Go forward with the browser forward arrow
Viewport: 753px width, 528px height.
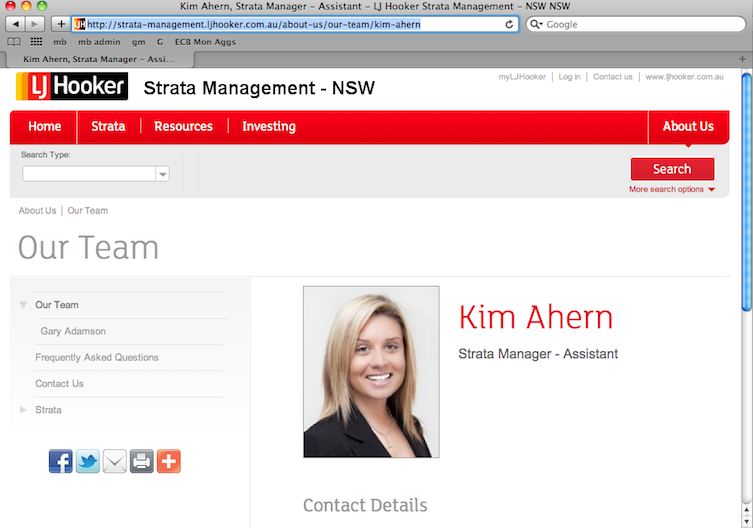(35, 24)
